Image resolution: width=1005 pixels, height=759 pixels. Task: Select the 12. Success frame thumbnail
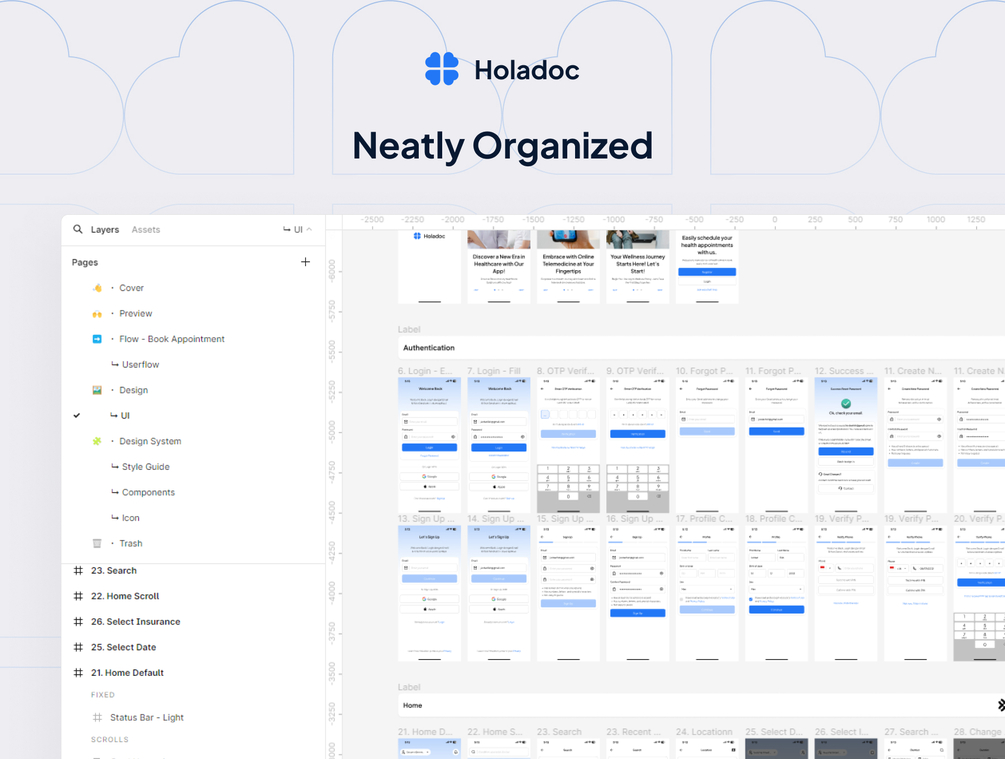click(x=846, y=445)
